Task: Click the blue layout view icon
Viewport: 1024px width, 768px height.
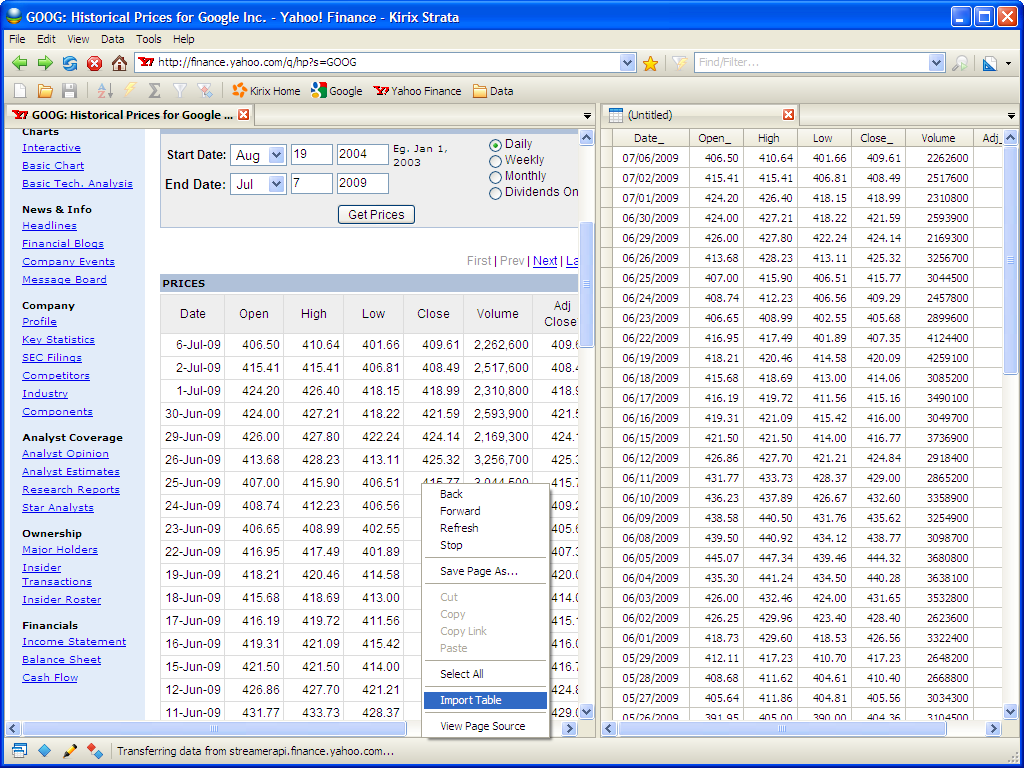Action: (x=990, y=63)
